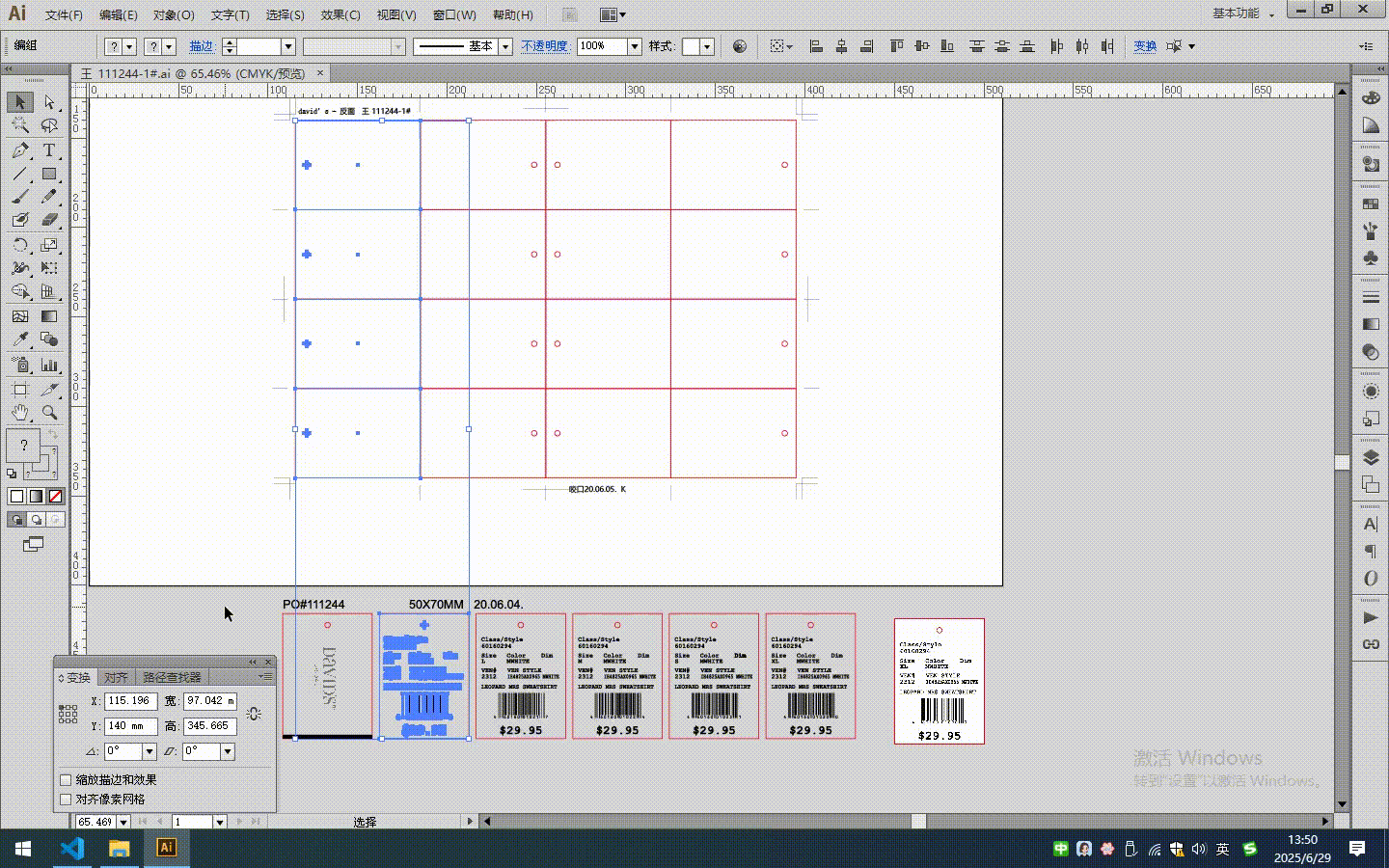This screenshot has width=1389, height=868.
Task: Select the Direct Selection white arrow
Action: 49,102
